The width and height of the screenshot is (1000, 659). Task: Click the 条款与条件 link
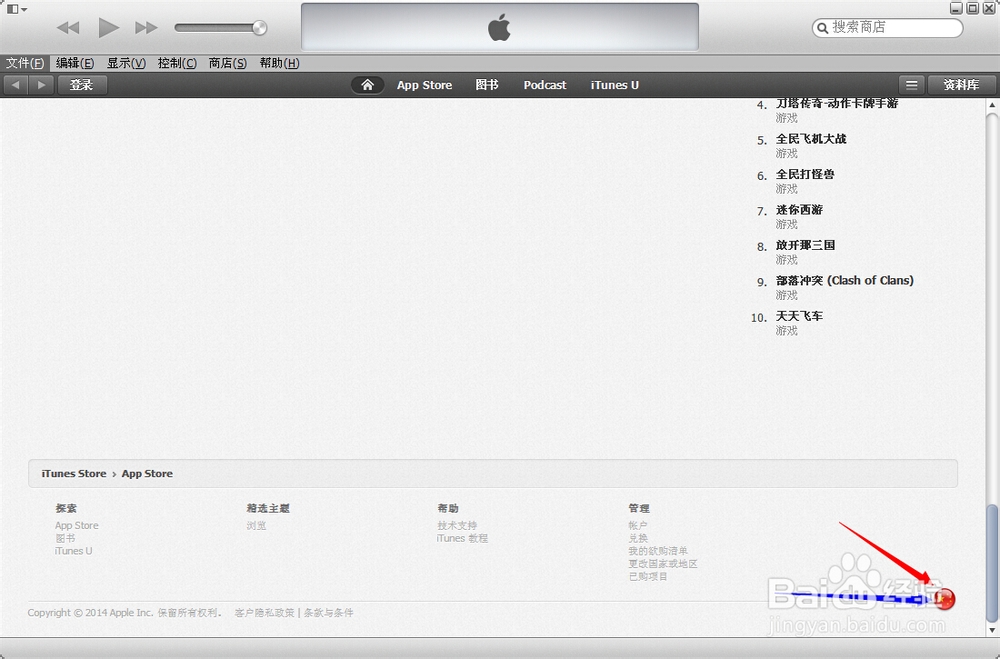click(x=328, y=613)
